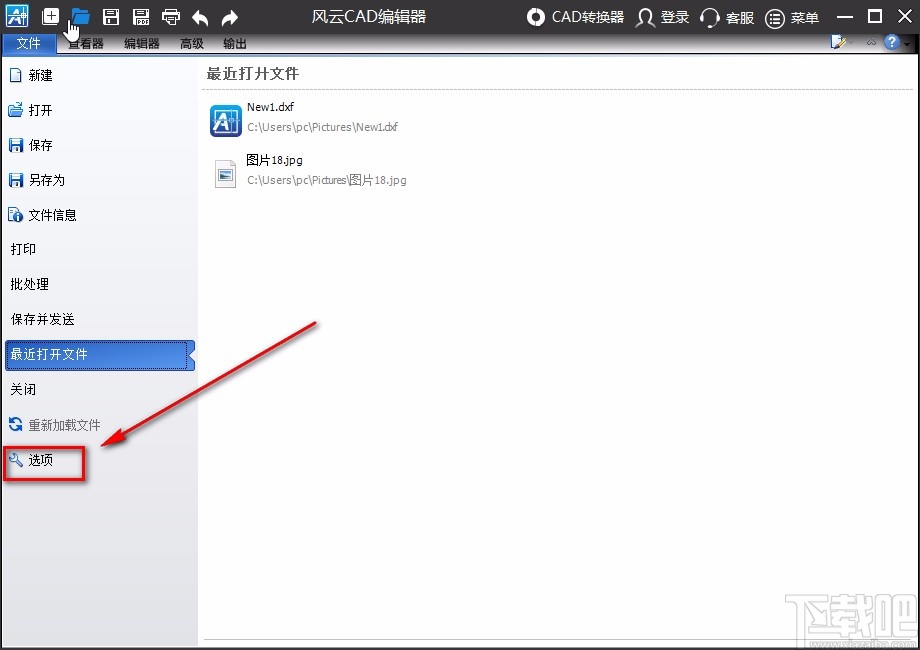The image size is (920, 650).
Task: Select 另存为 in the left sidebar
Action: (46, 180)
